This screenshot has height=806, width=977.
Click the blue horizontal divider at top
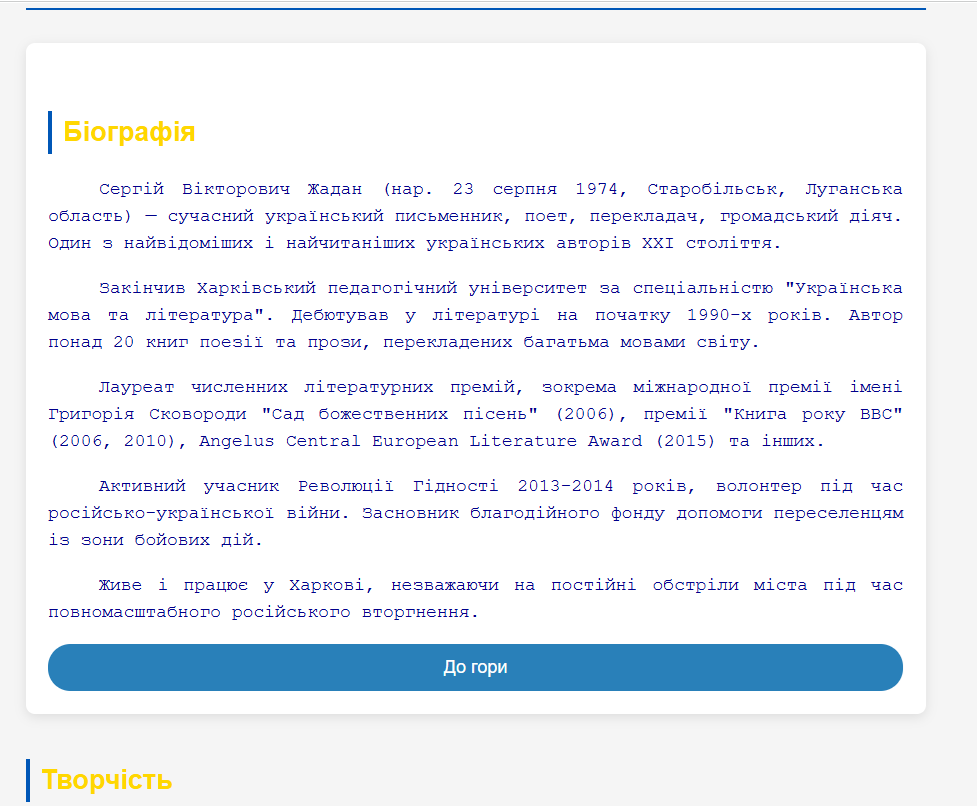click(475, 9)
